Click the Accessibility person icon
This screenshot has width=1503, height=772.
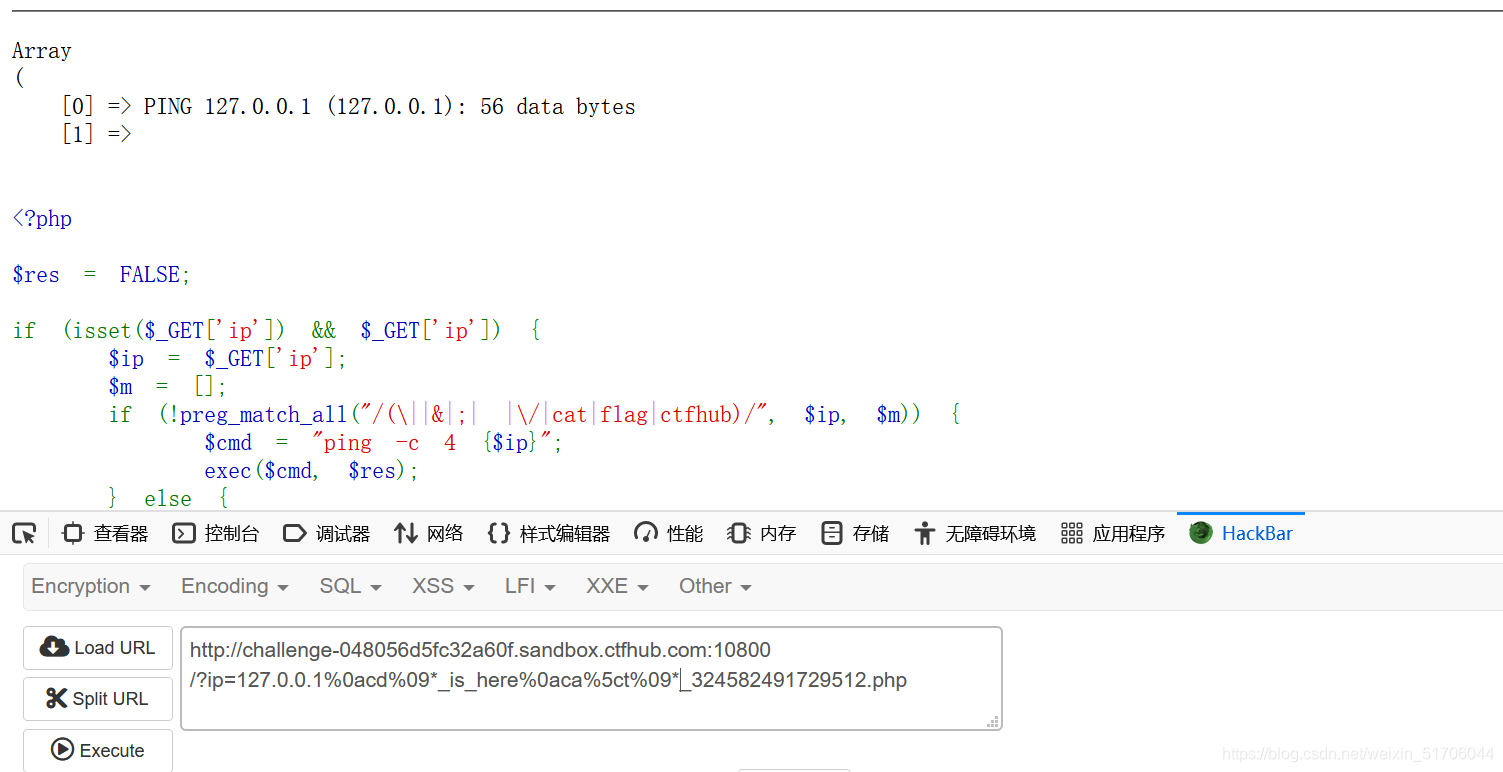pos(925,534)
